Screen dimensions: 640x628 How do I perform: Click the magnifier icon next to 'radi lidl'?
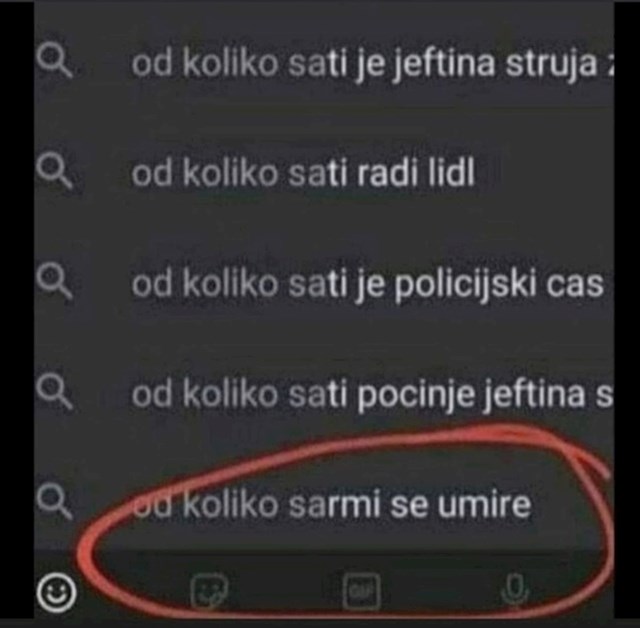point(54,172)
